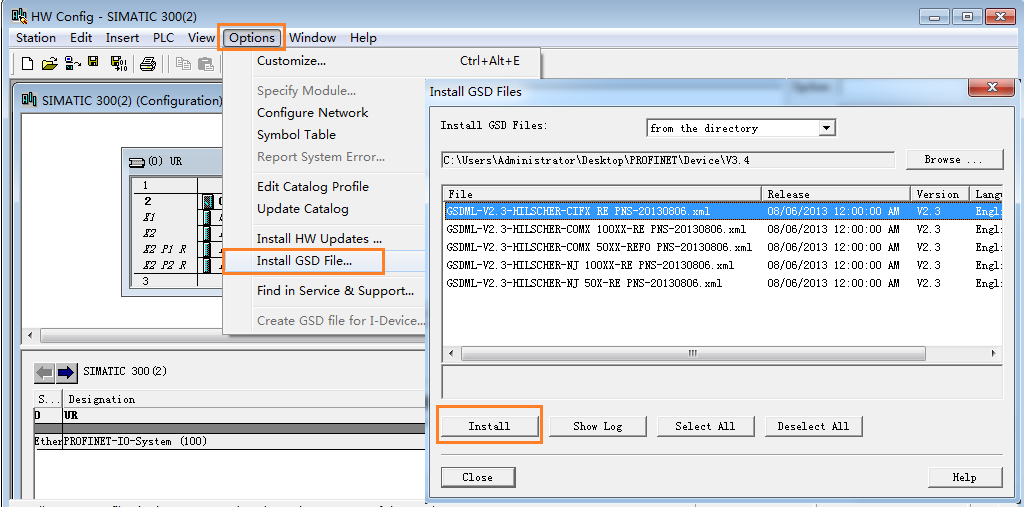Click the file list horizontal scrollbar thumb

tap(693, 353)
